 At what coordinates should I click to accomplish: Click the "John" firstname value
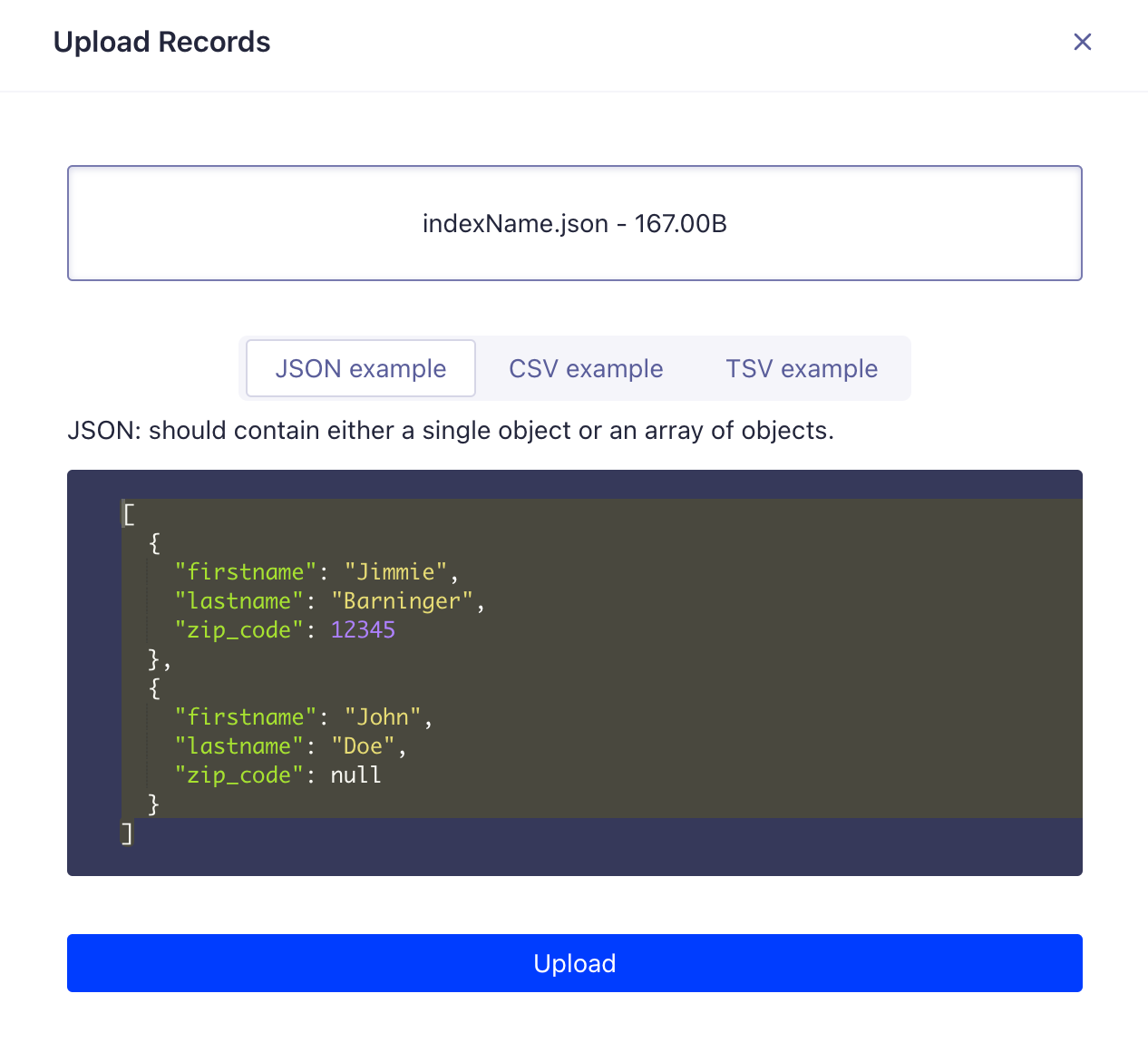click(383, 717)
